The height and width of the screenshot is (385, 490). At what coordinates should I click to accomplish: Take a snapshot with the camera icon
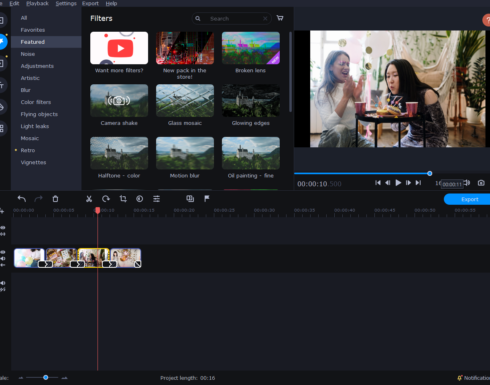[x=481, y=183]
